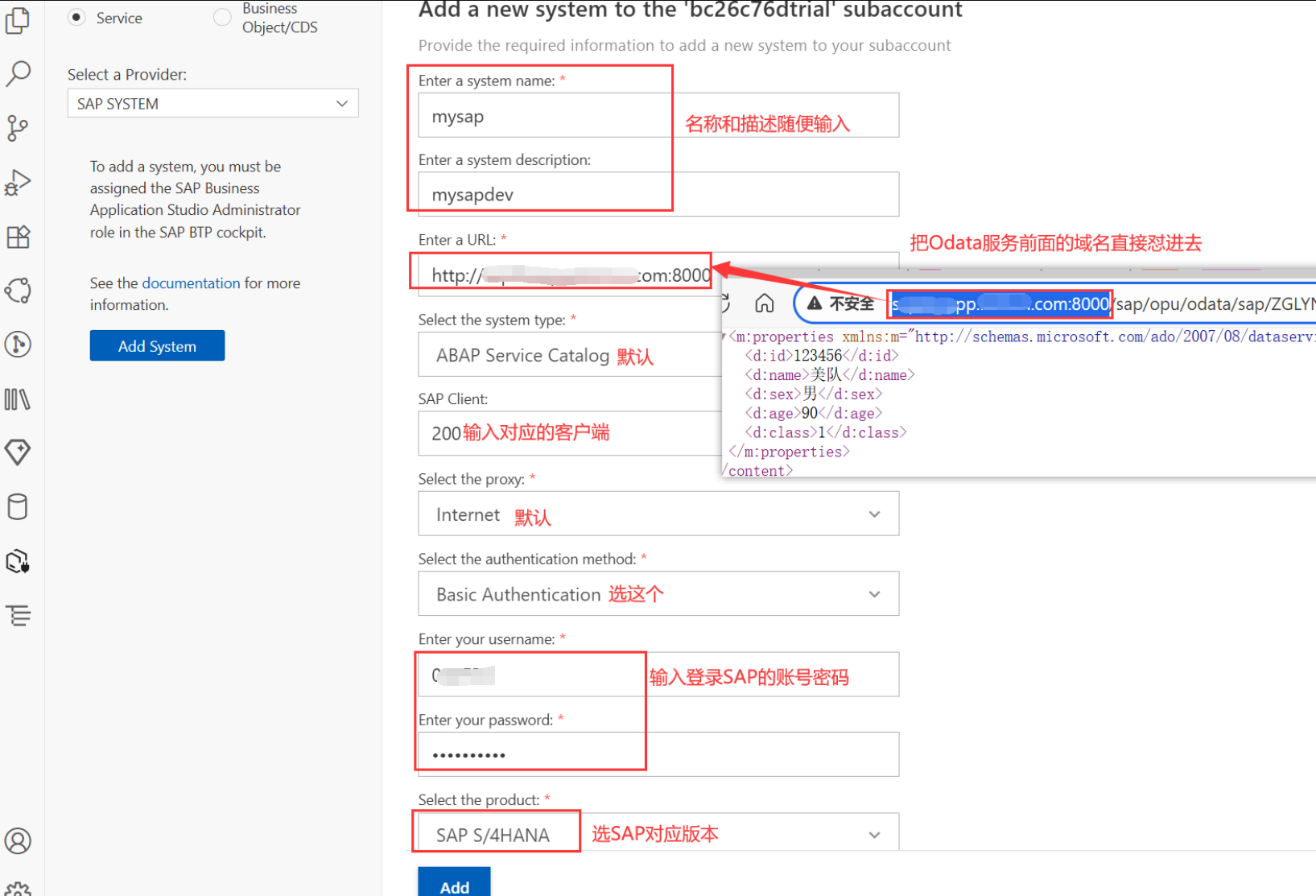Screen dimensions: 1316x896
Task: Click the username input field
Action: pyautogui.click(x=658, y=675)
